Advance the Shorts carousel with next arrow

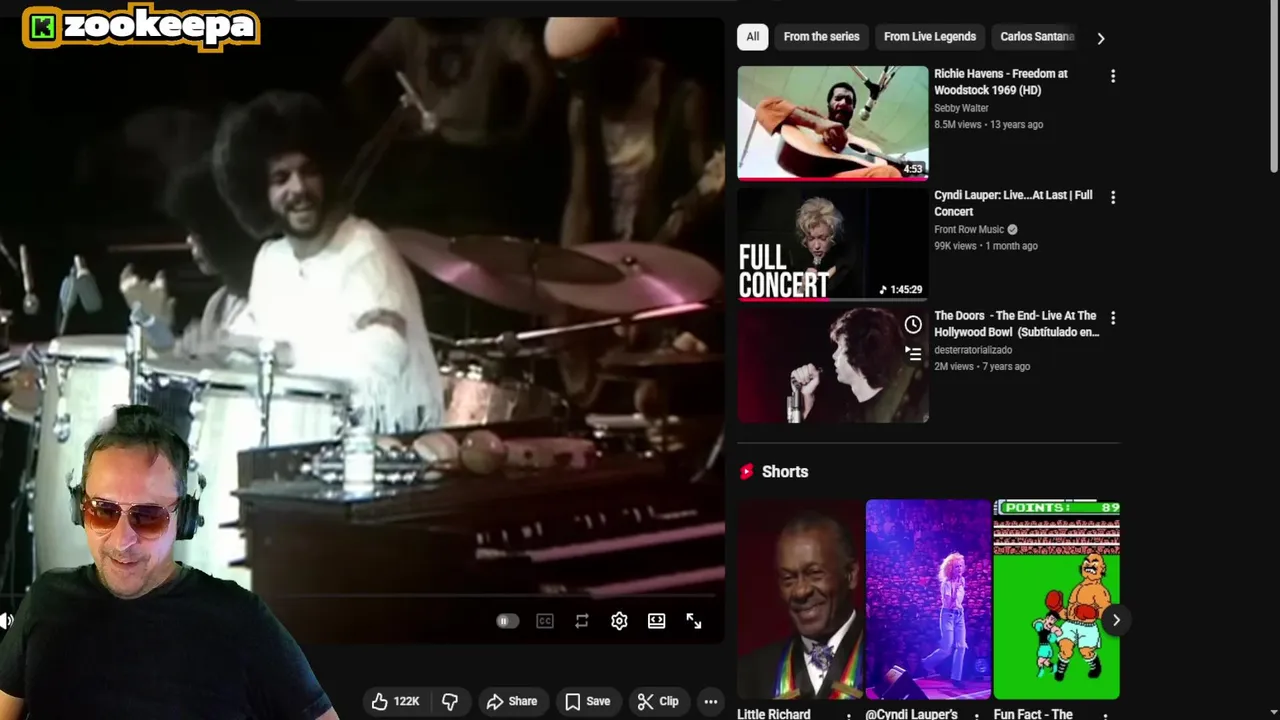coord(1116,620)
